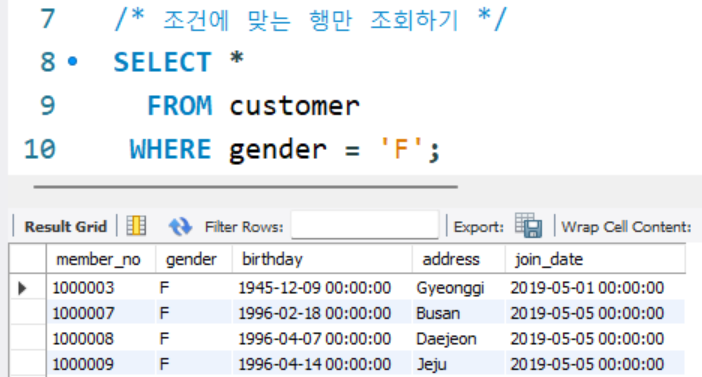Click the Result Grid button
This screenshot has width=702, height=377.
[65, 227]
